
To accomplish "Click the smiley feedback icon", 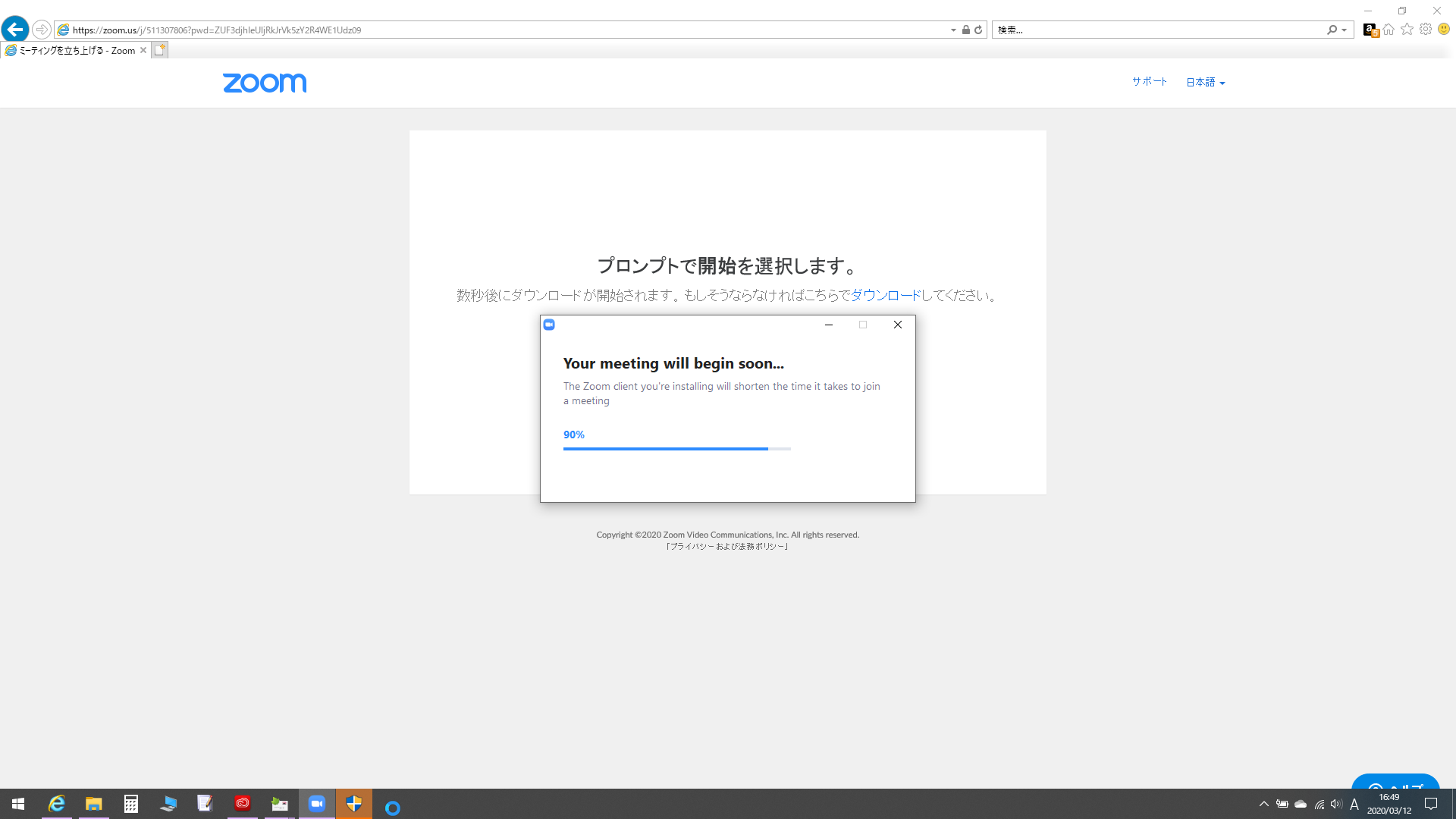I will (1444, 29).
